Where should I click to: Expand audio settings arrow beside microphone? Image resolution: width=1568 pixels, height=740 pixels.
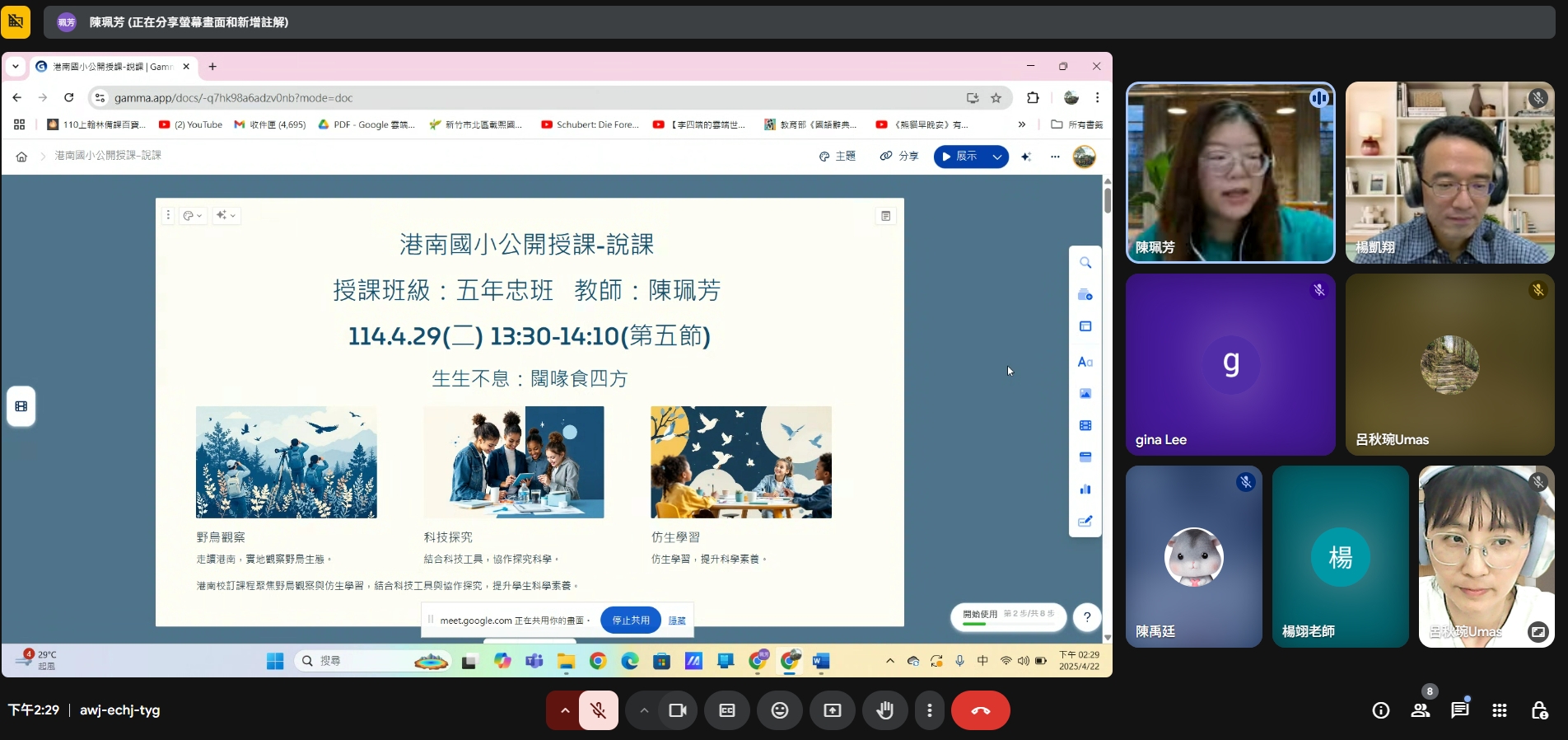coord(564,710)
